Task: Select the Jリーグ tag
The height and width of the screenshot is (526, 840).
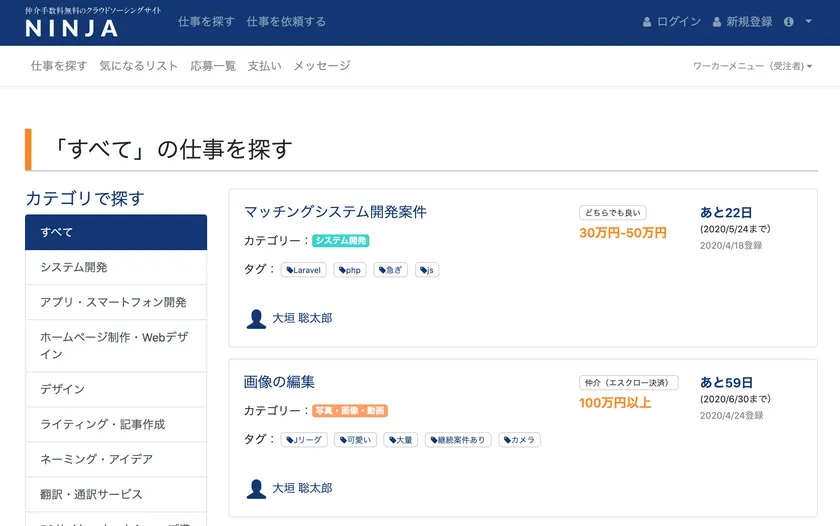Action: [x=304, y=440]
